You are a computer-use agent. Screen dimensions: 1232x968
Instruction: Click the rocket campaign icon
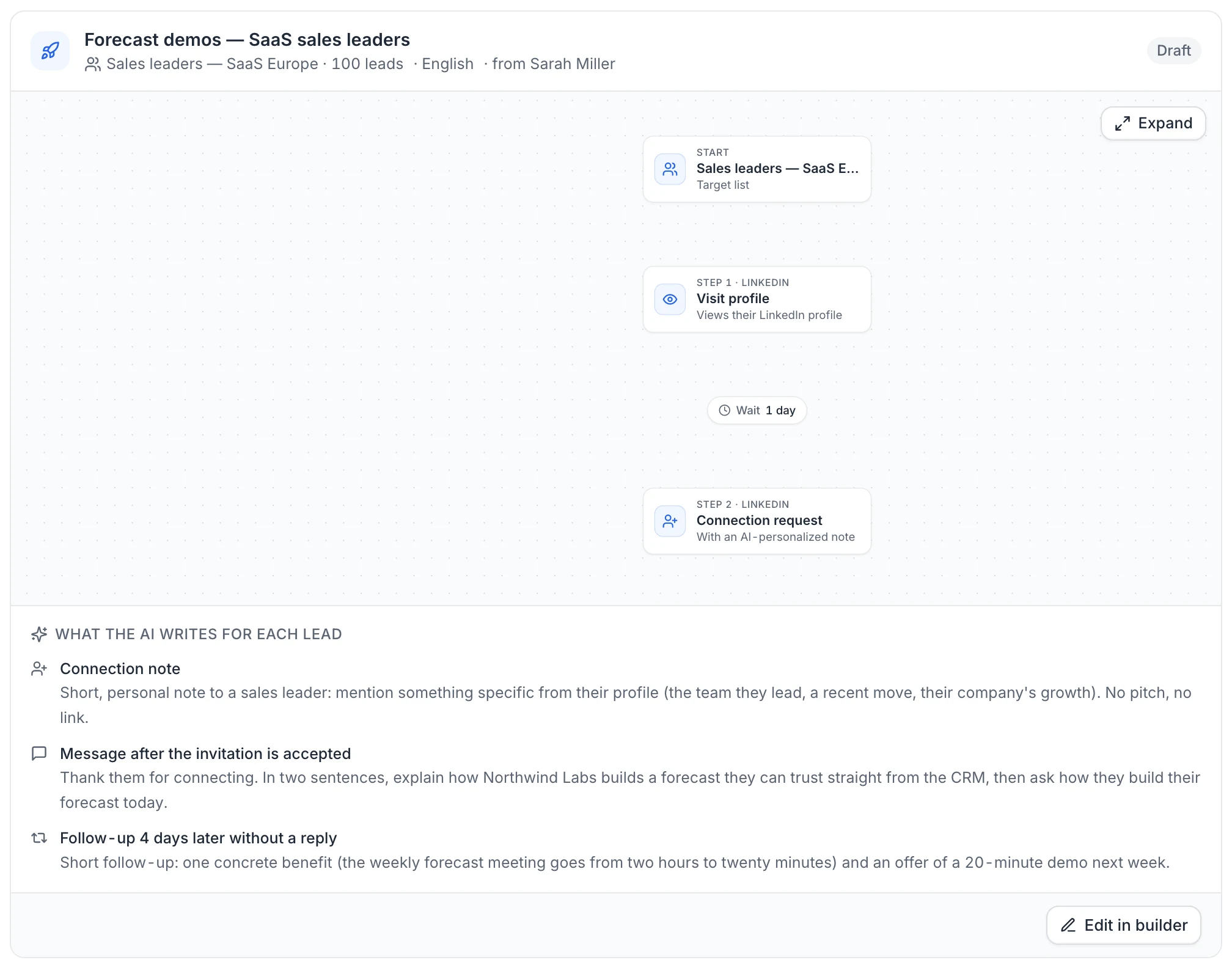(50, 51)
